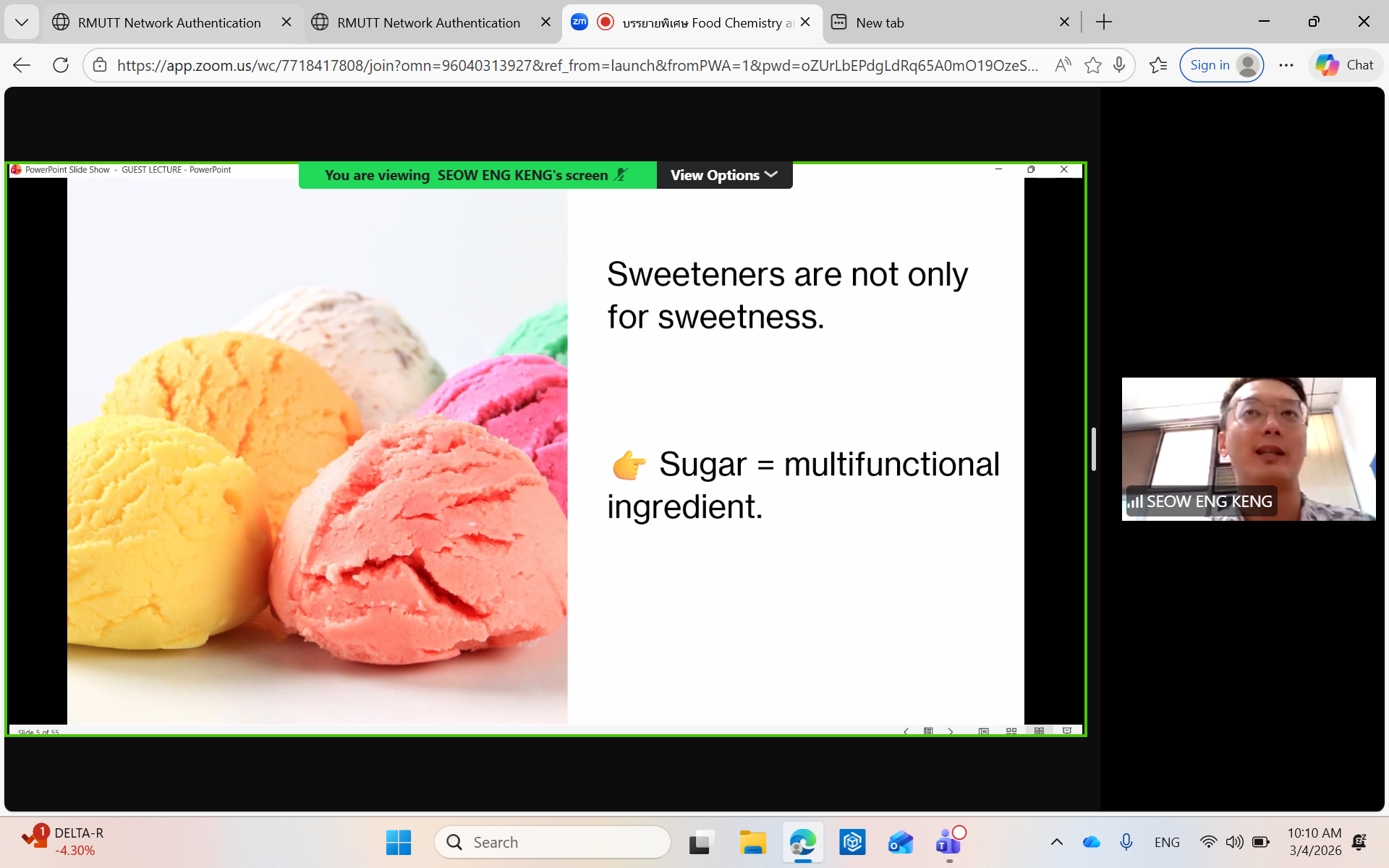Click the browser refresh icon

point(61,65)
